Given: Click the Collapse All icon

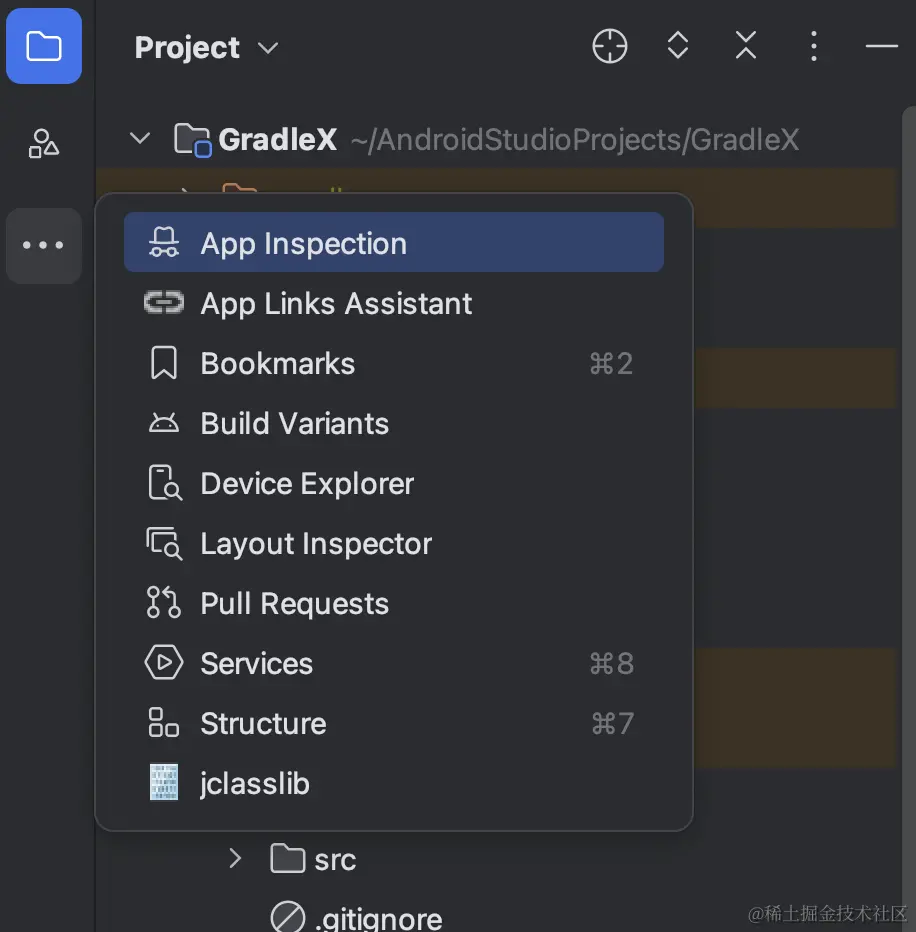Looking at the screenshot, I should pyautogui.click(x=746, y=46).
